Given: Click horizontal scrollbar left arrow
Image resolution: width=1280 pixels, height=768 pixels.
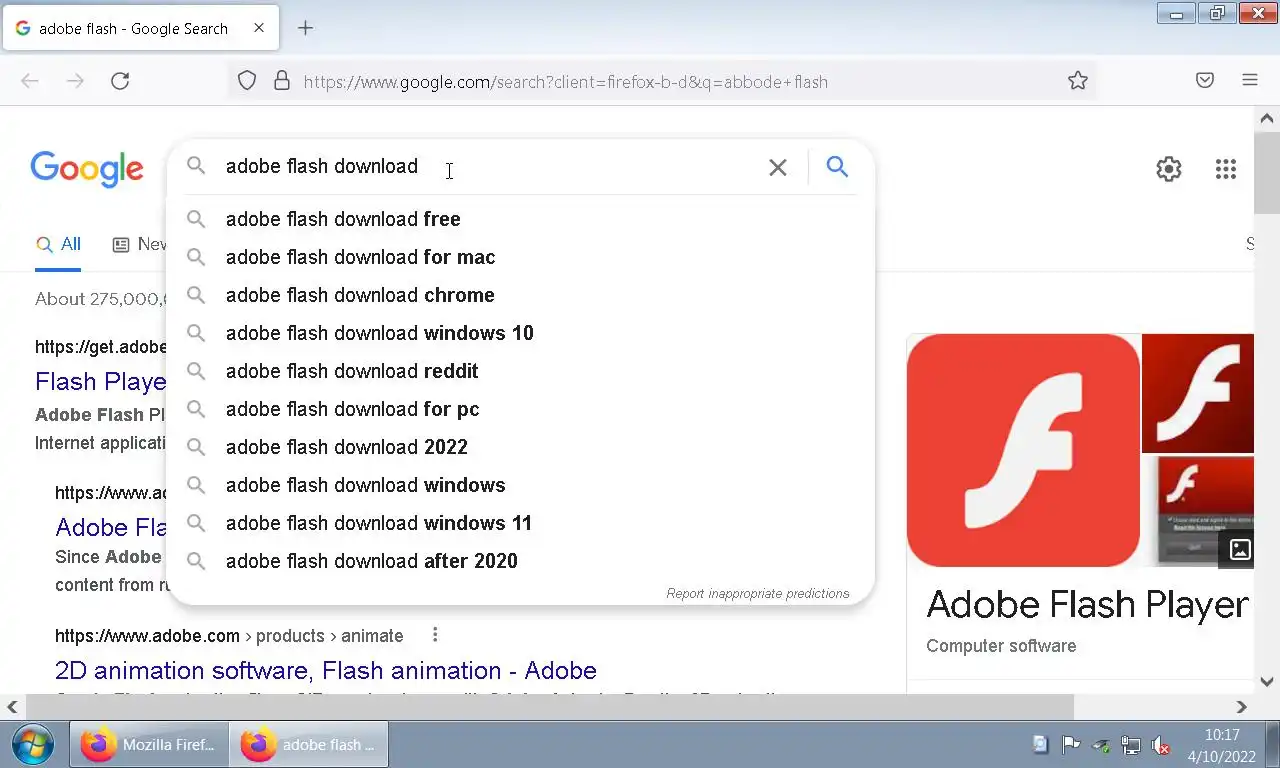Looking at the screenshot, I should [x=12, y=707].
